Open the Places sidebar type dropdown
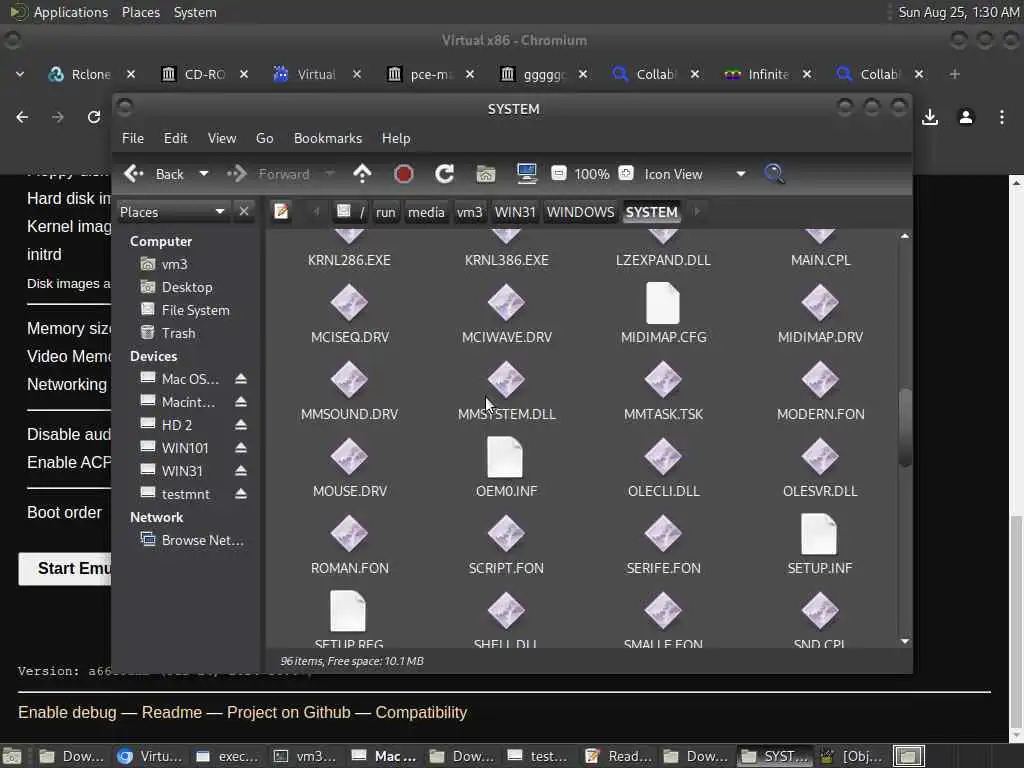The width and height of the screenshot is (1024, 768). tap(173, 212)
